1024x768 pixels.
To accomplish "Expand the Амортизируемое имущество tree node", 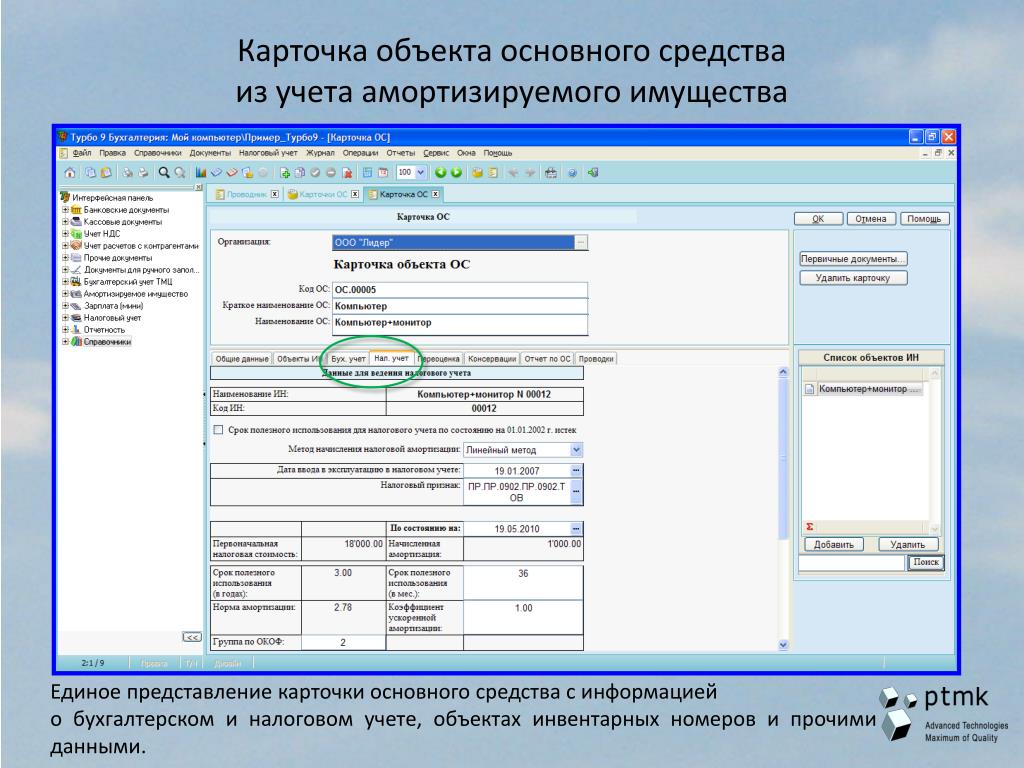I will [65, 293].
